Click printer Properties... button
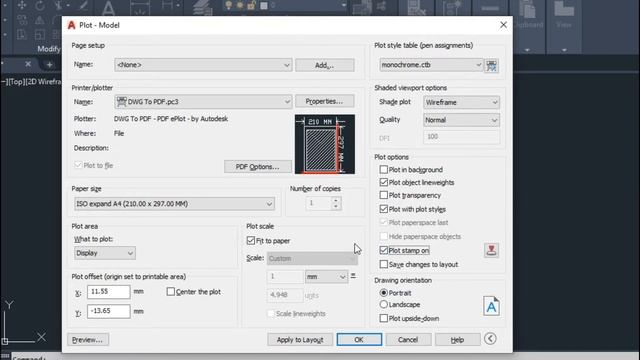This screenshot has width=640, height=360. [324, 101]
